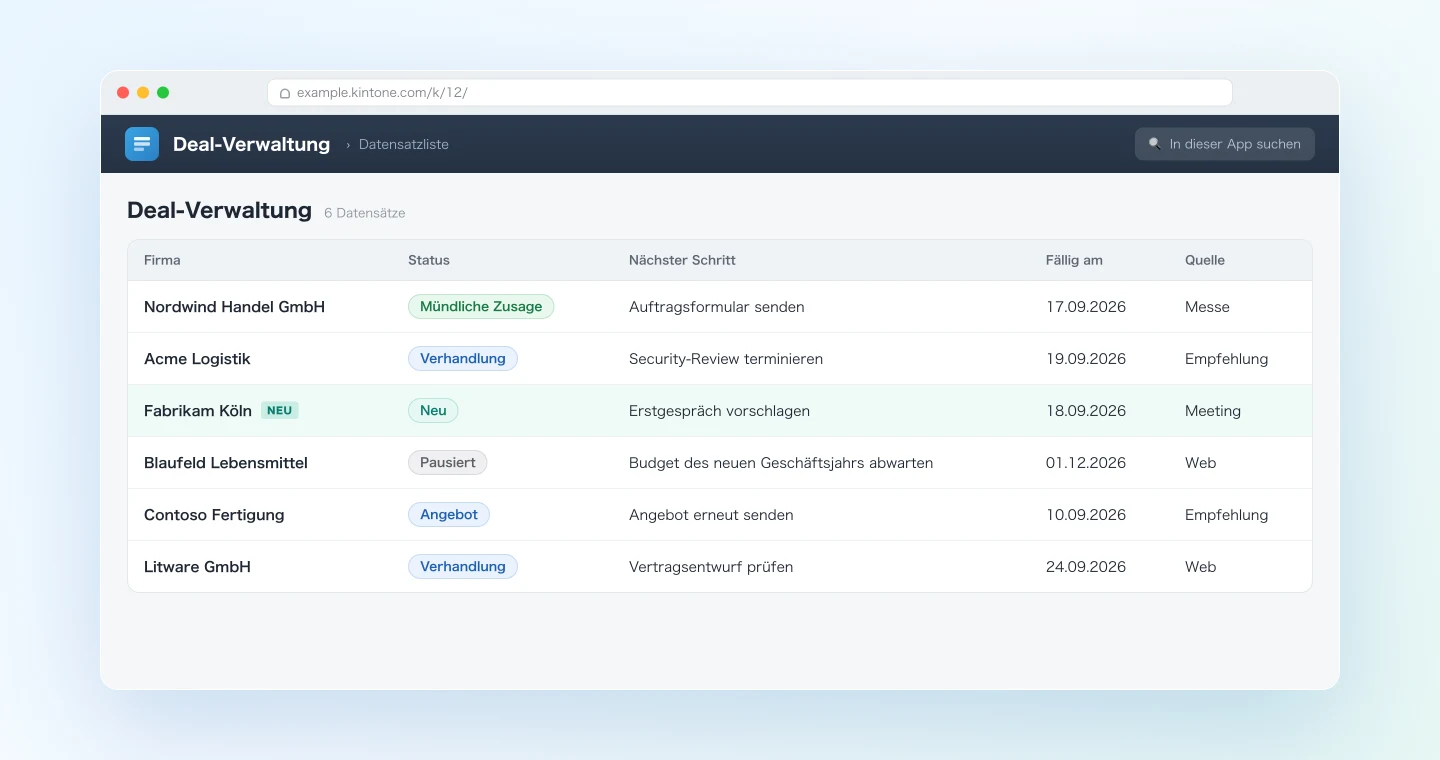Click the Quelle column header

(1205, 260)
